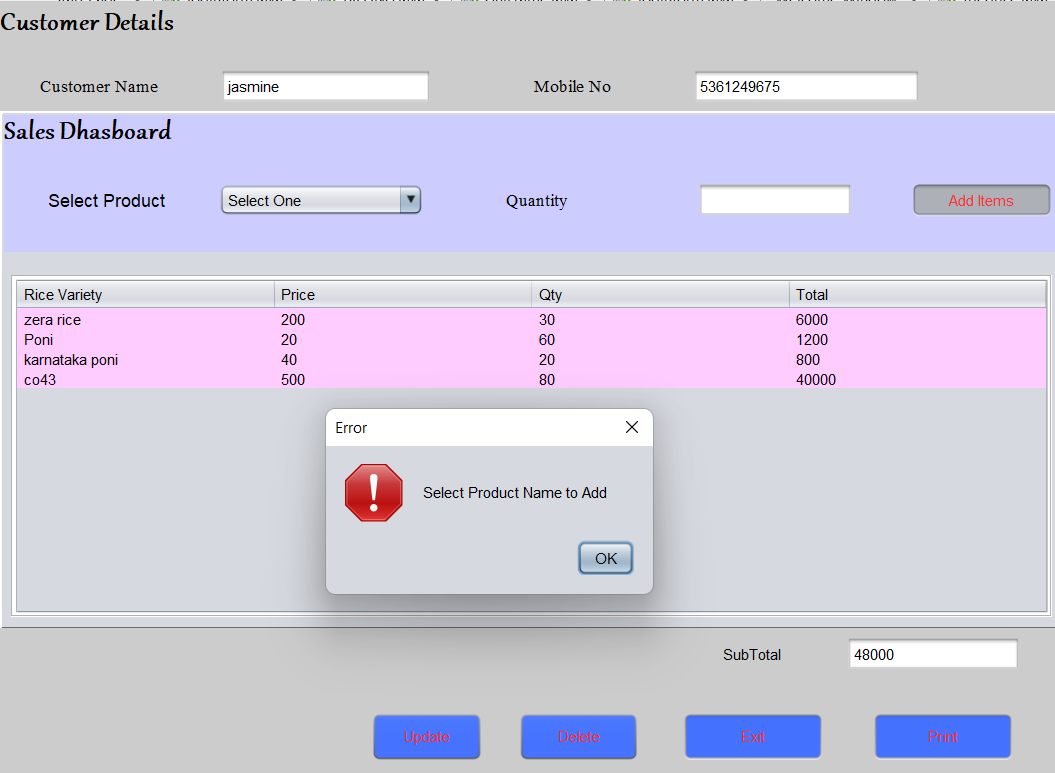This screenshot has height=773, width=1055.
Task: Select the co43 row in the table
Action: (x=150, y=380)
